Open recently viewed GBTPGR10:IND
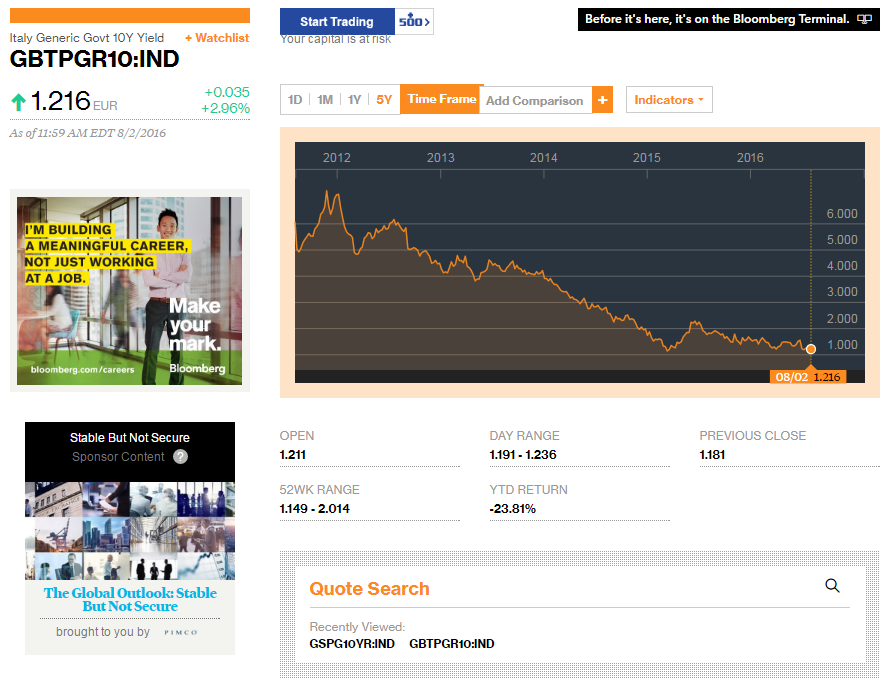Image resolution: width=888 pixels, height=683 pixels. click(452, 644)
